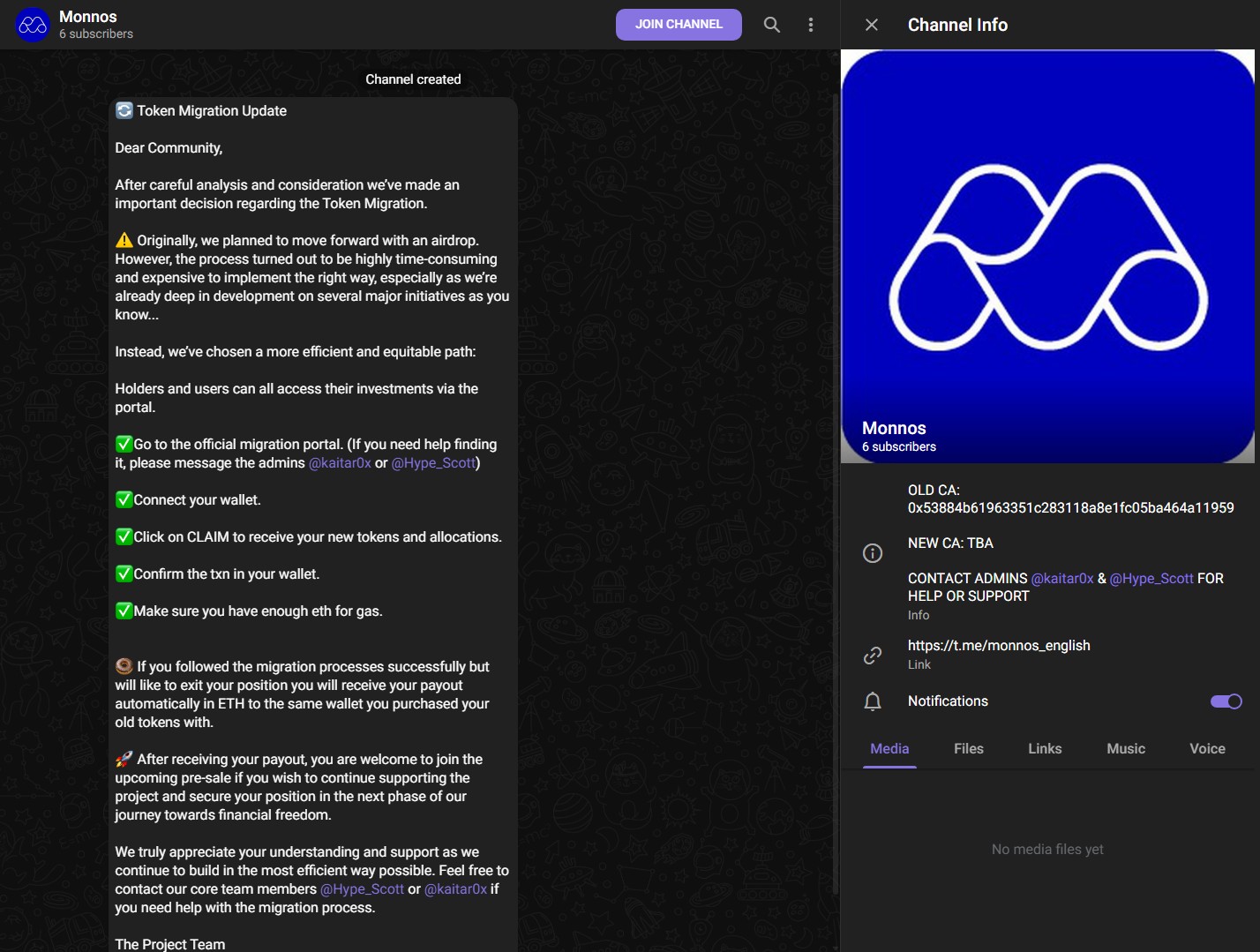Click the rocket emoji before After receiving
1260x952 pixels.
tap(124, 759)
